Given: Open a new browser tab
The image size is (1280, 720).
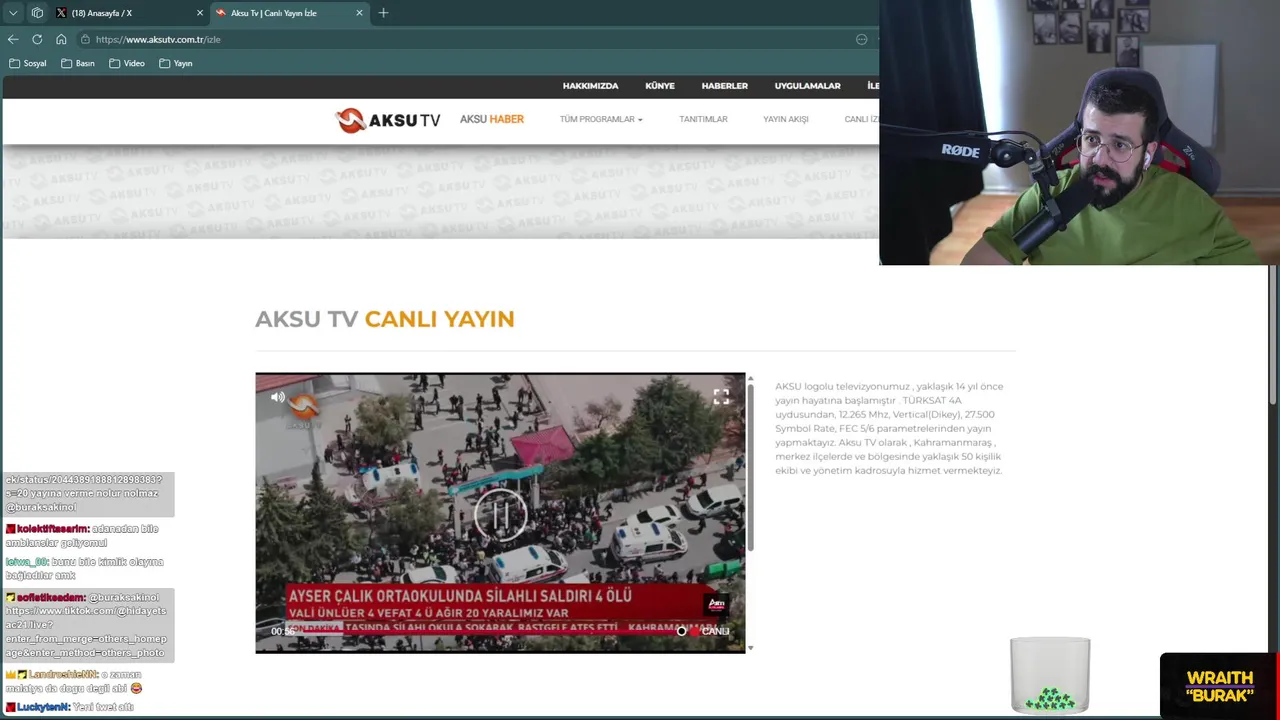Looking at the screenshot, I should tap(383, 13).
